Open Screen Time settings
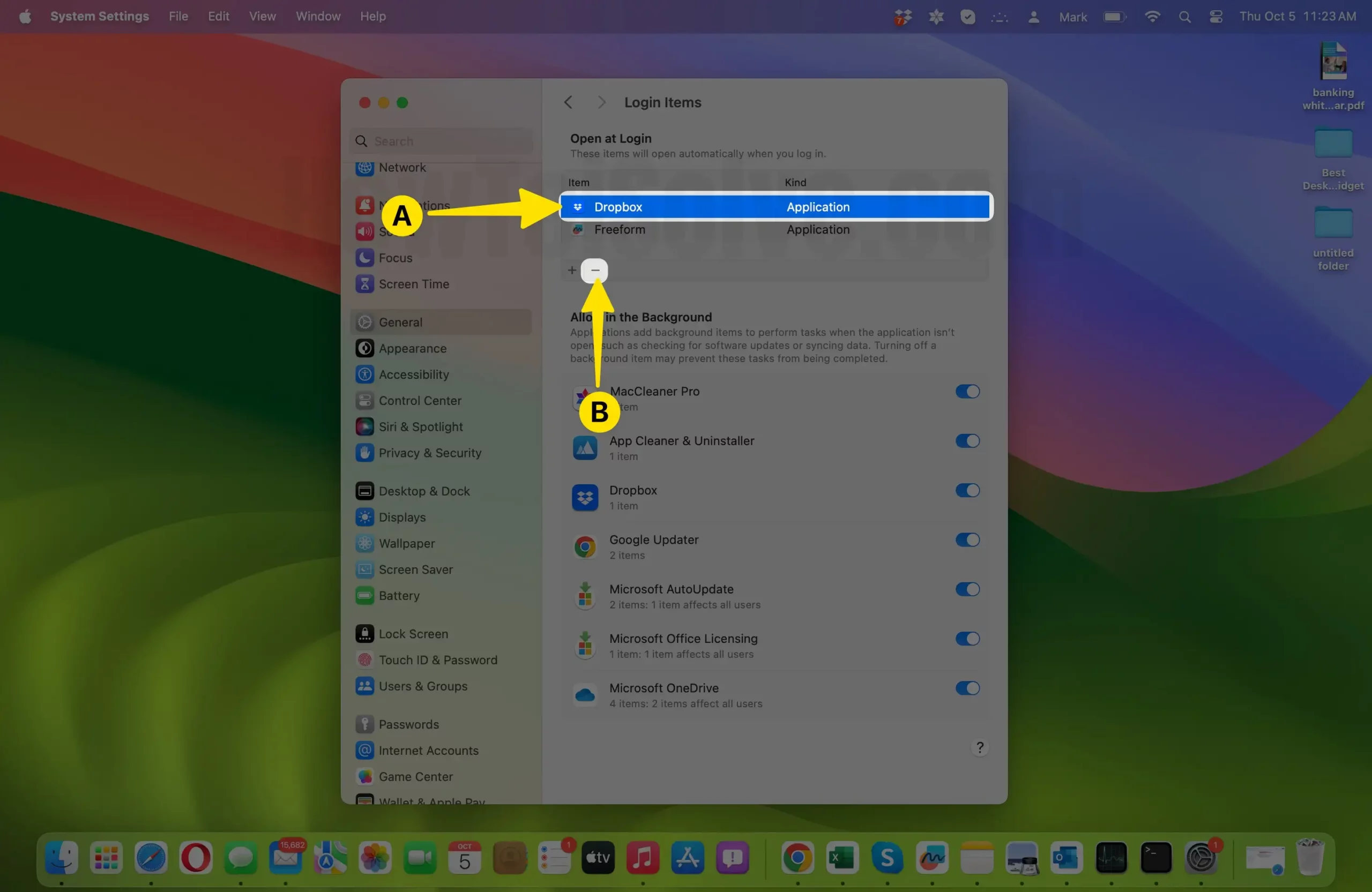Screen dimensions: 1372x892 coord(441,284)
